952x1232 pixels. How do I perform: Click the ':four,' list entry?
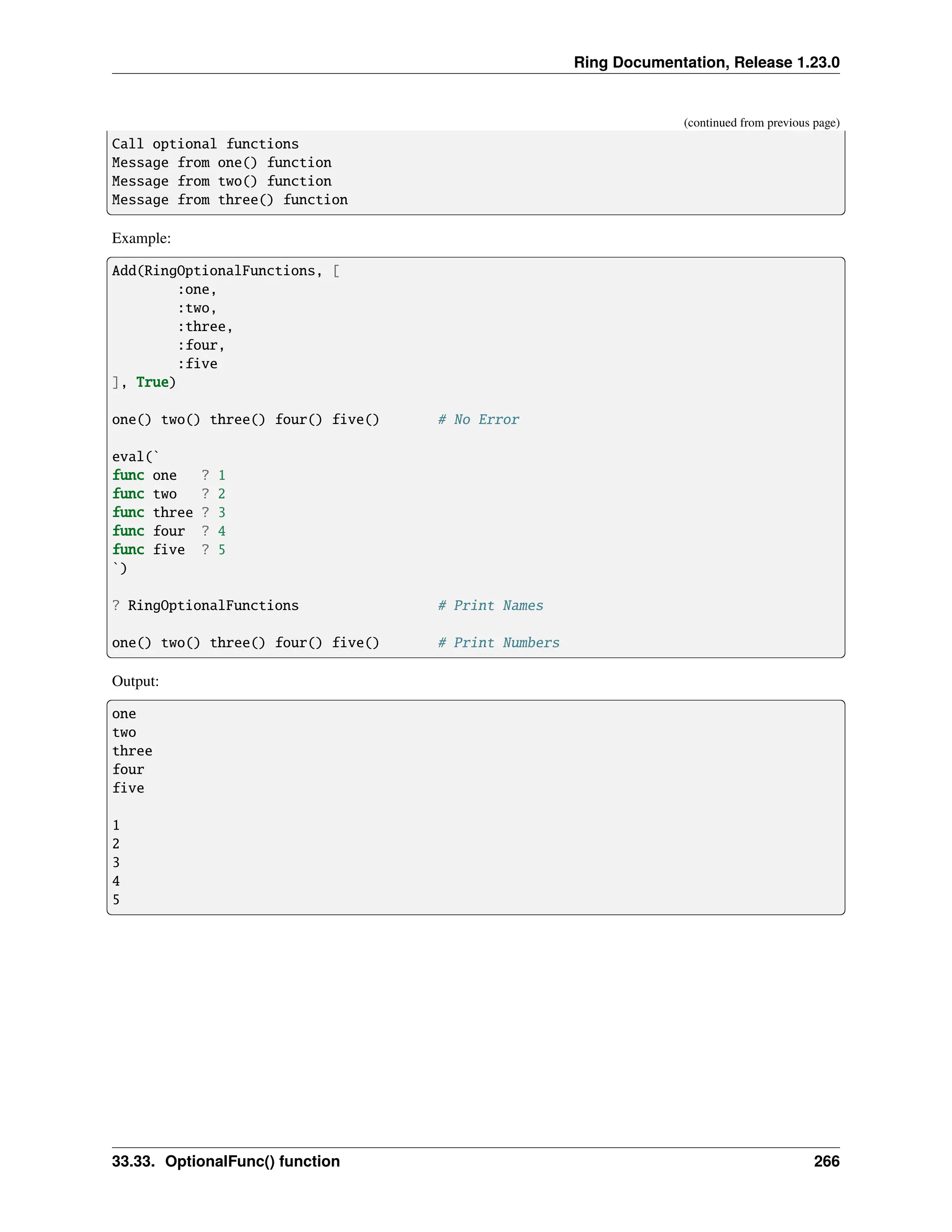click(x=201, y=345)
